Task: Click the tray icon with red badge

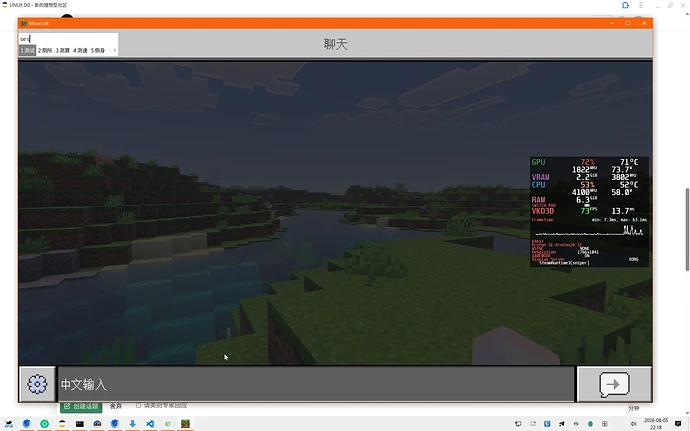Action: coord(533,424)
